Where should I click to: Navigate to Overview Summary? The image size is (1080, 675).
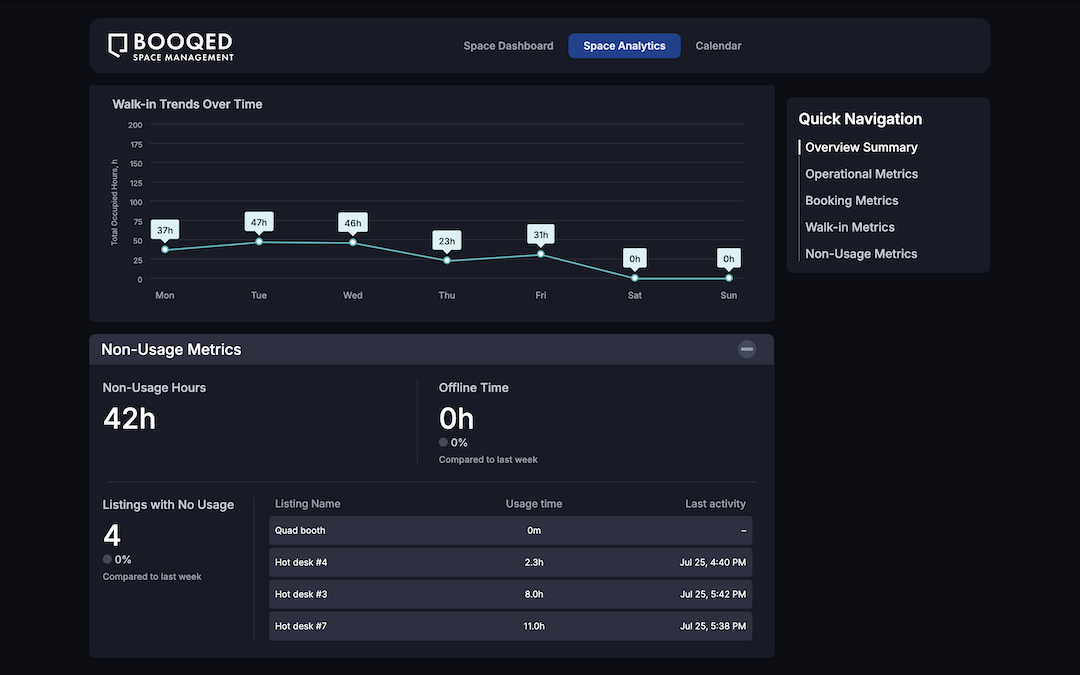pyautogui.click(x=861, y=147)
